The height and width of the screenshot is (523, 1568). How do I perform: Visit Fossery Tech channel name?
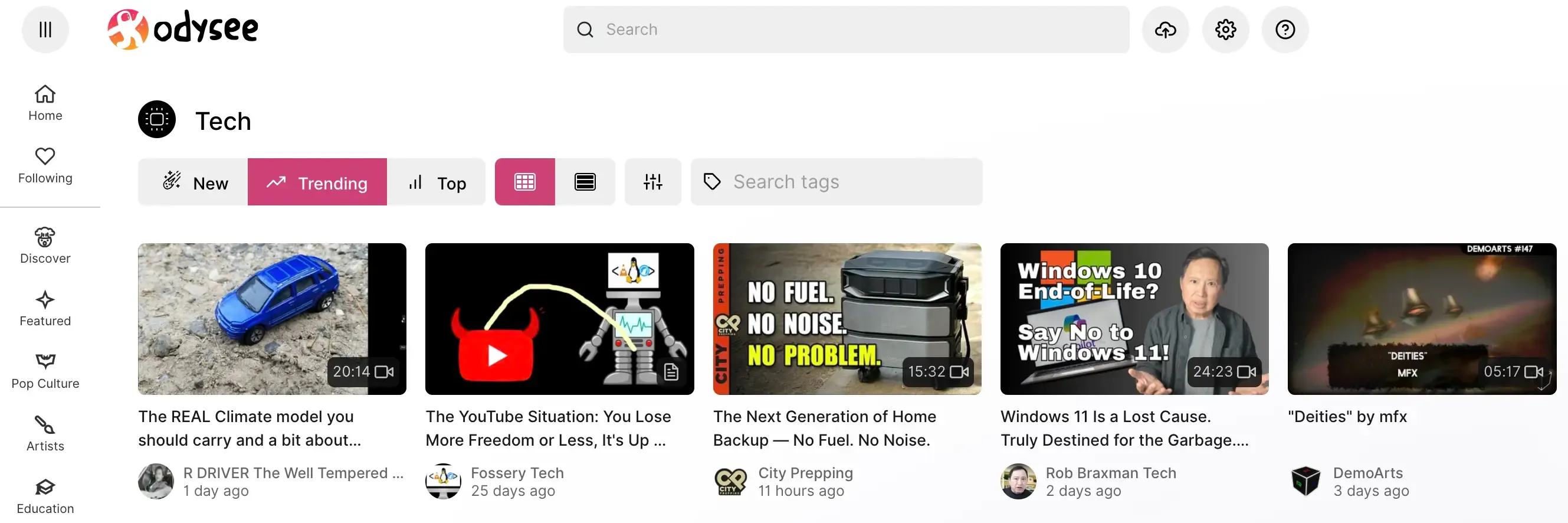point(517,472)
